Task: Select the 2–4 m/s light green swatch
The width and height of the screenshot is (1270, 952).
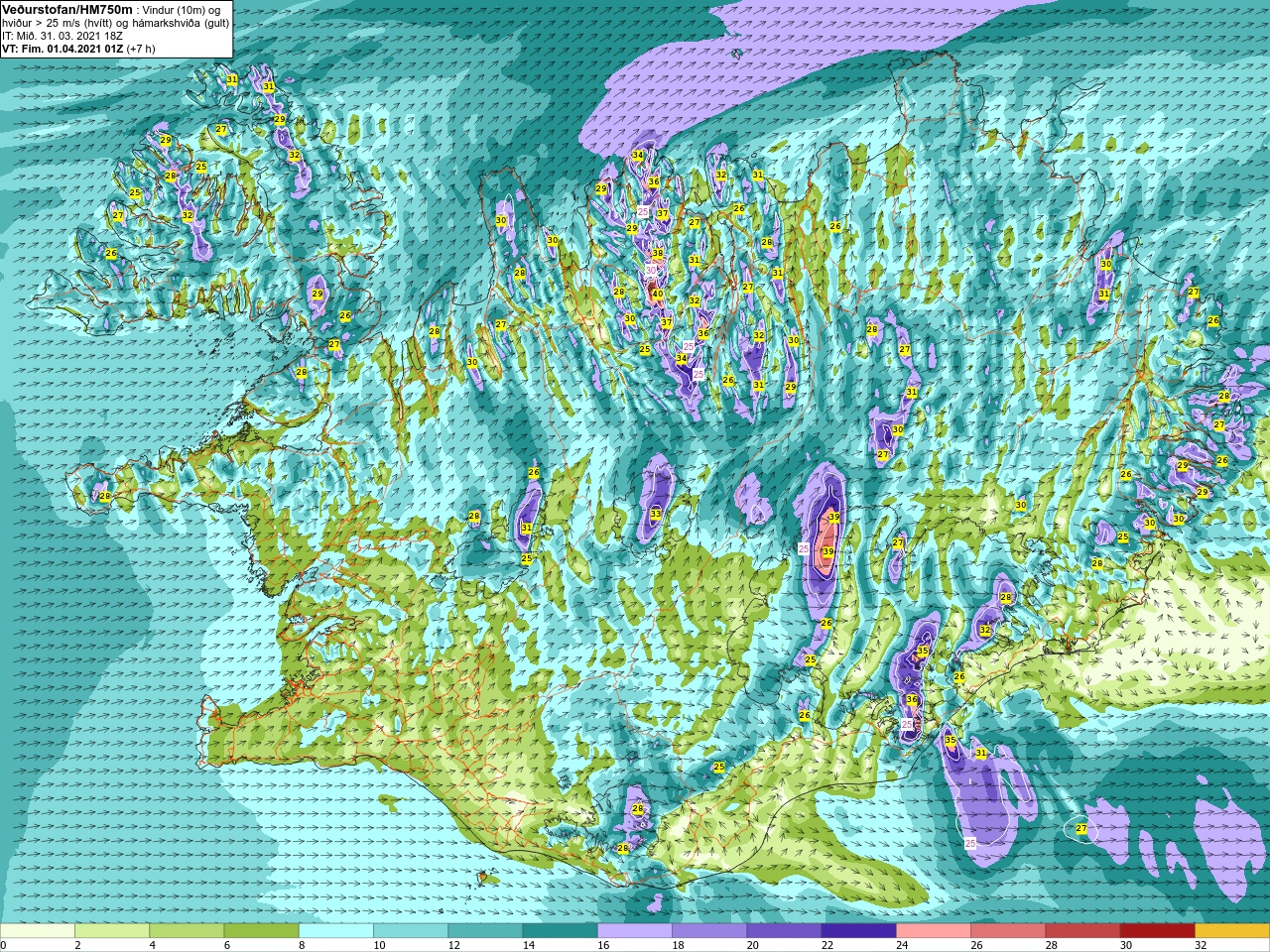Action: pos(112,931)
